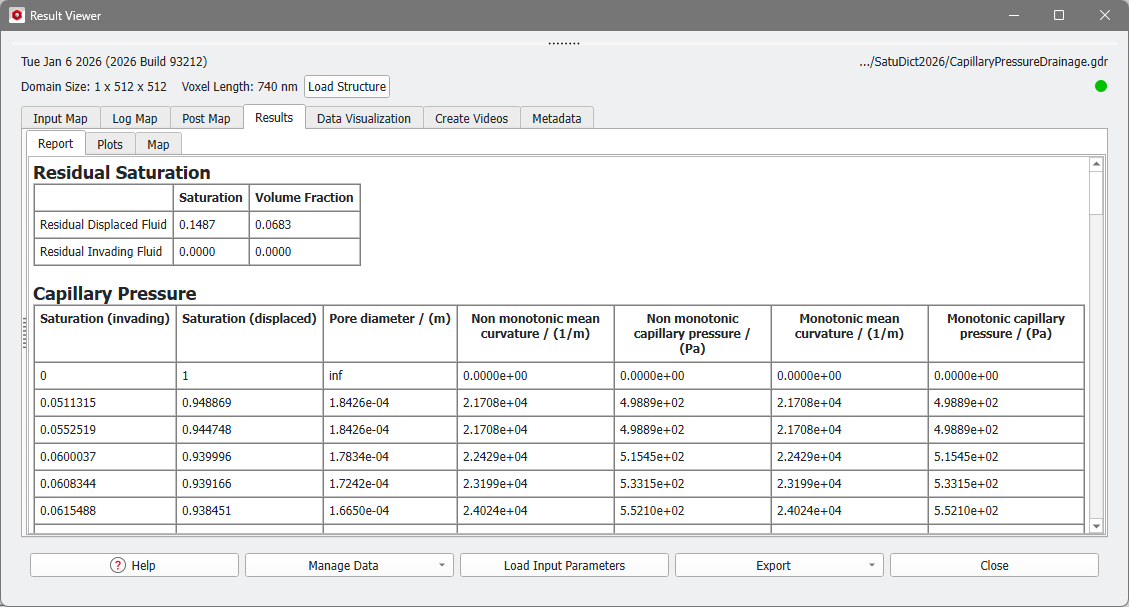
Task: Go to the Metadata tab
Action: pyautogui.click(x=556, y=118)
